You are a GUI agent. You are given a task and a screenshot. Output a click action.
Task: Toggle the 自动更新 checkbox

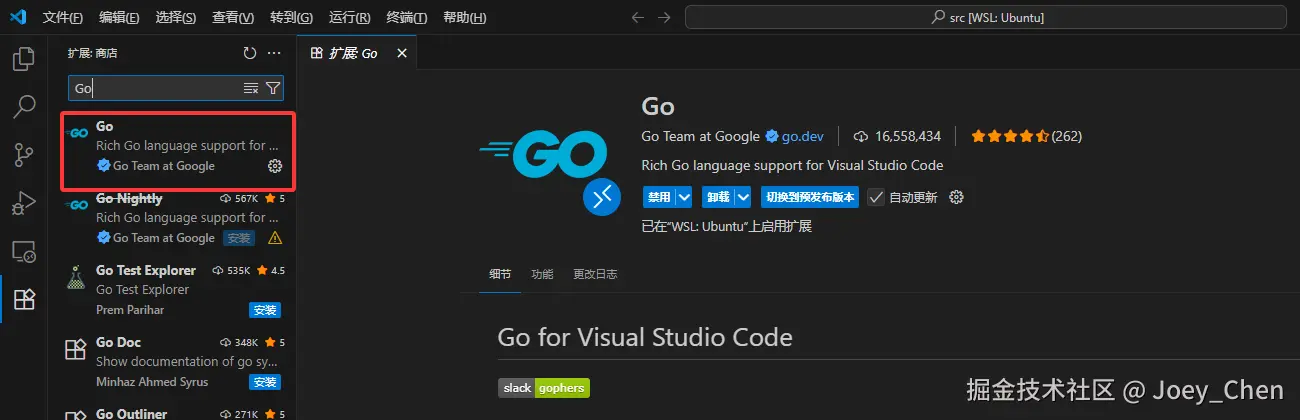[876, 197]
